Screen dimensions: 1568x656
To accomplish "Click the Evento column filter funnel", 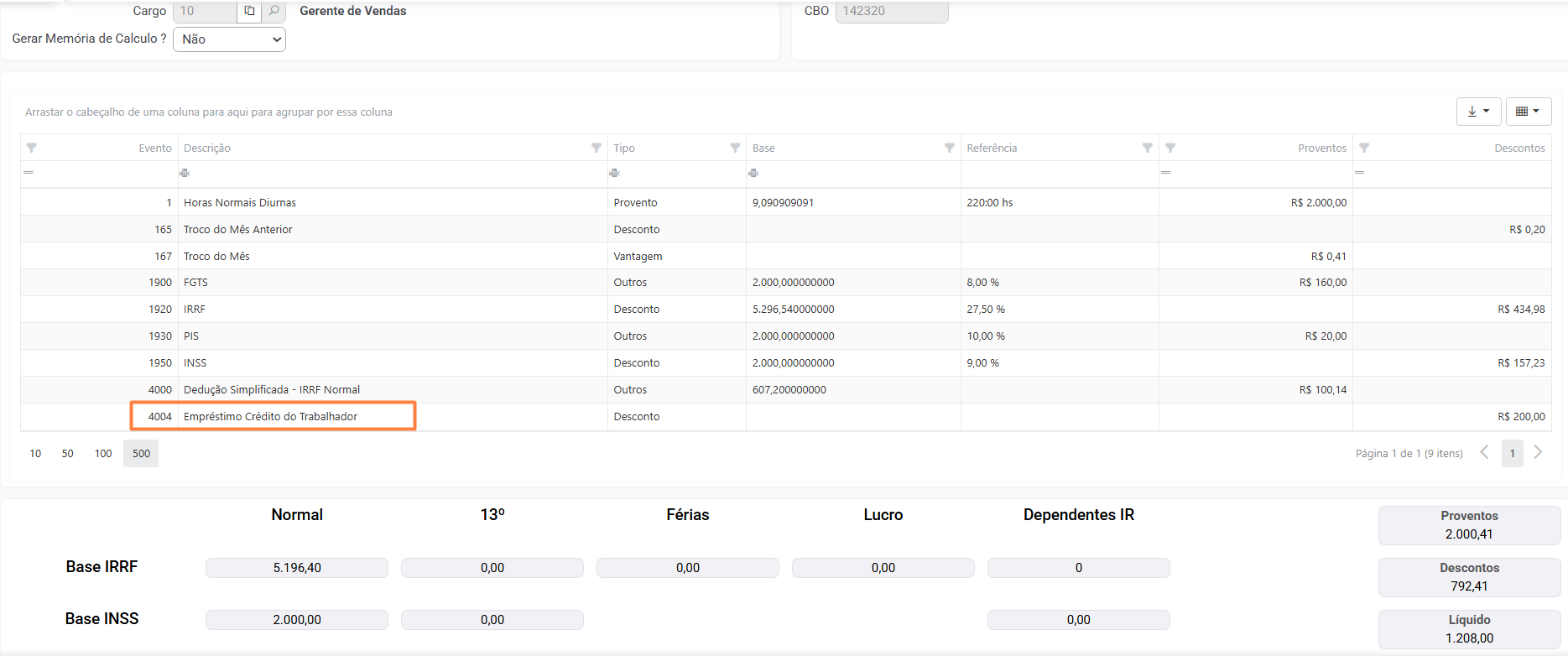I will [31, 148].
